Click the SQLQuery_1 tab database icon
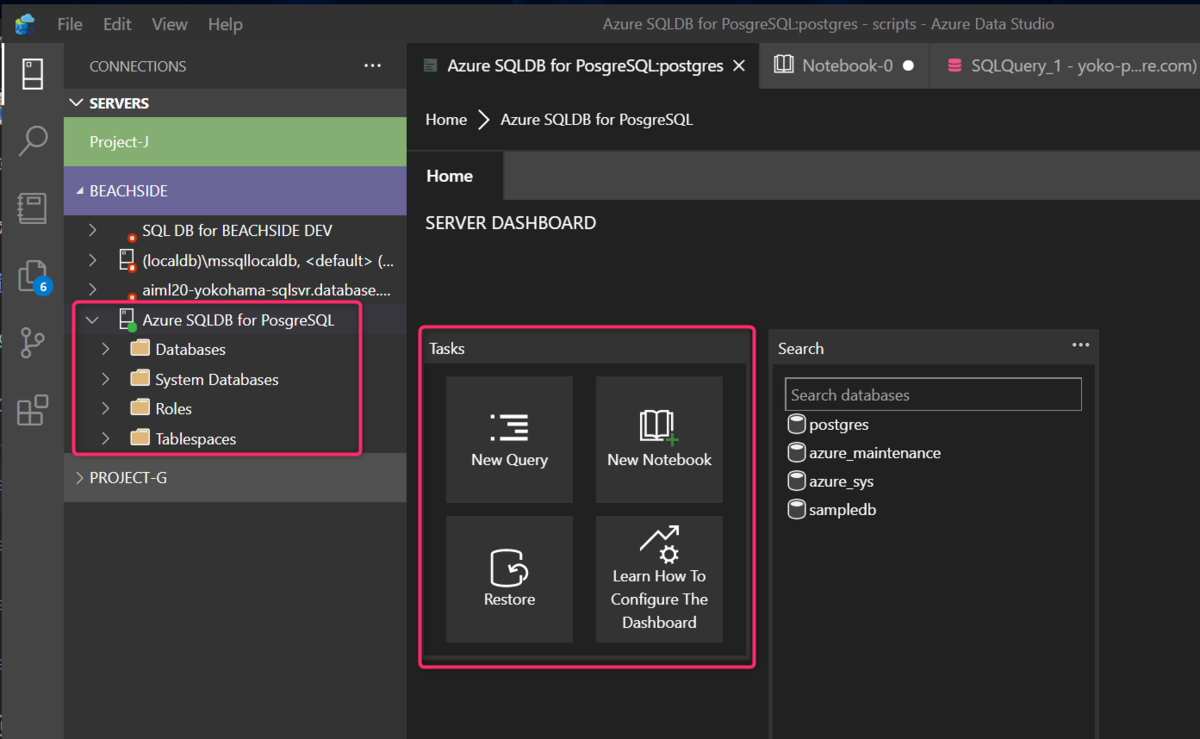This screenshot has width=1200, height=739. (x=953, y=66)
